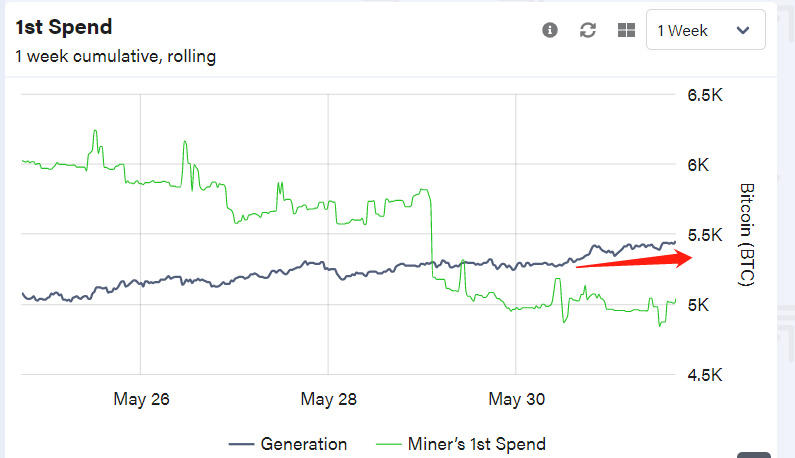Click the 5.5K y-axis tick label
The height and width of the screenshot is (458, 795).
coord(704,235)
